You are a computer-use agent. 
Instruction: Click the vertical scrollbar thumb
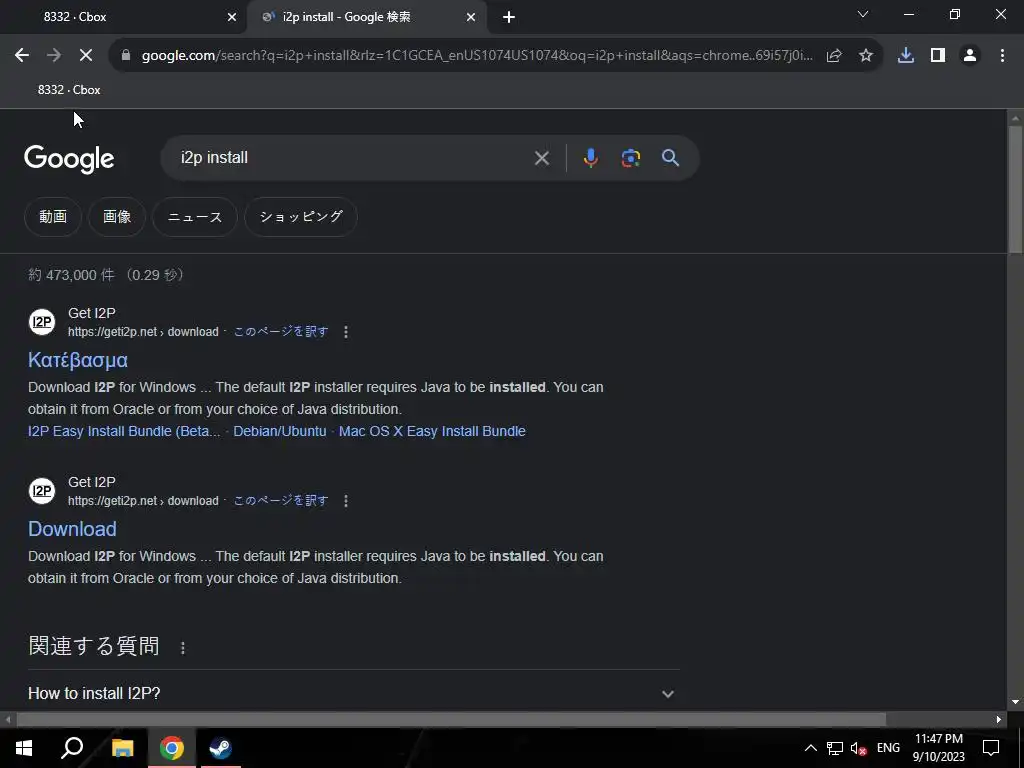pyautogui.click(x=1015, y=189)
